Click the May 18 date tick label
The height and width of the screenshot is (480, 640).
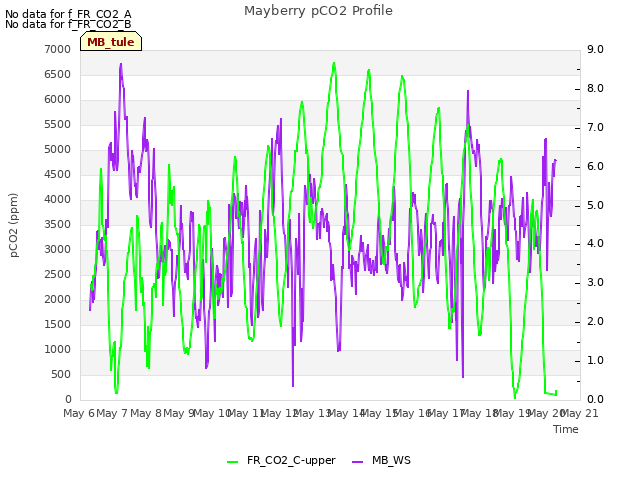point(478,413)
